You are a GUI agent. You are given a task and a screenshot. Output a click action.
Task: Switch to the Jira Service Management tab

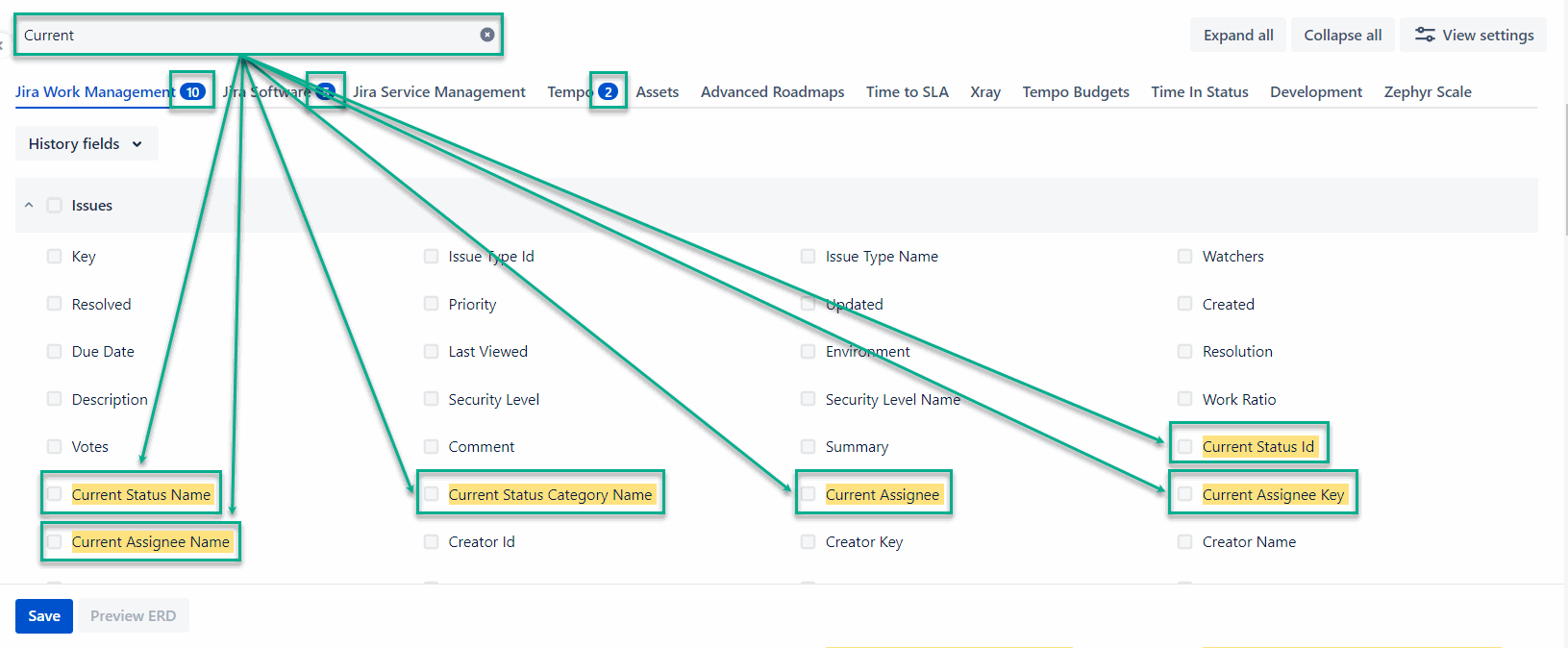[x=438, y=91]
